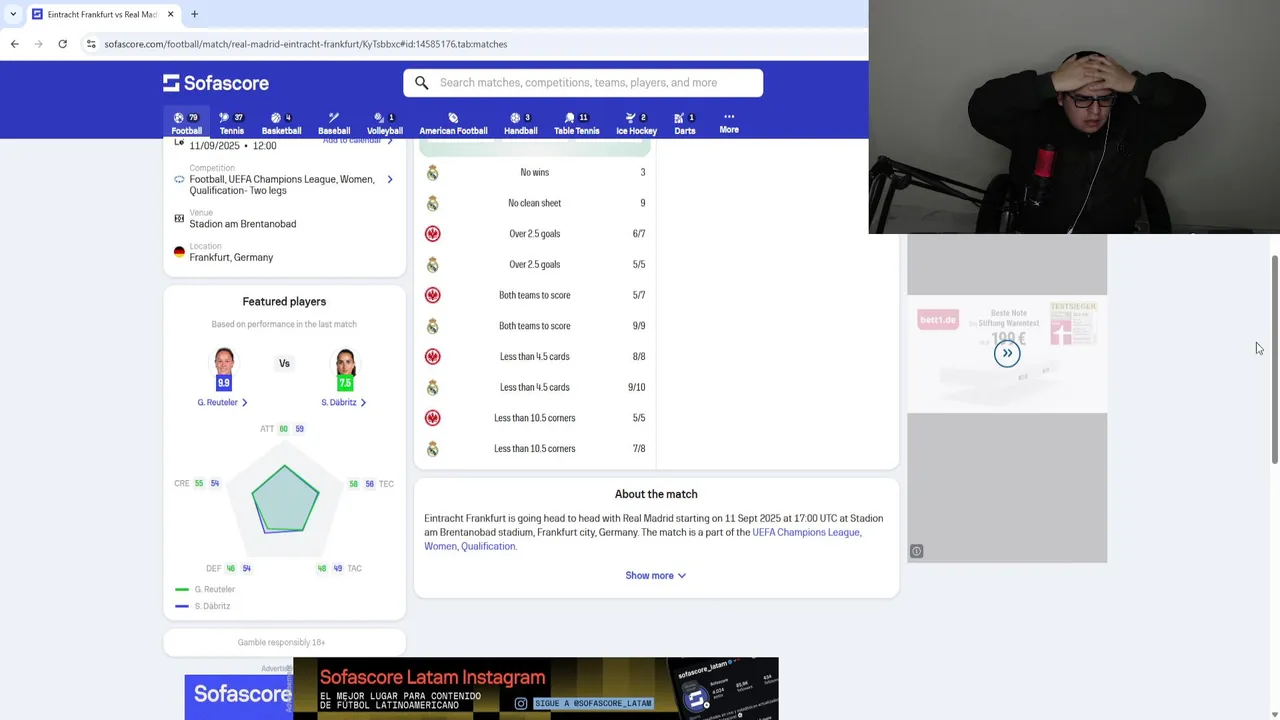Viewport: 1280px width, 720px height.
Task: Select the Eintracht Frankfurt vs Real Madrid browser tab
Action: [103, 14]
